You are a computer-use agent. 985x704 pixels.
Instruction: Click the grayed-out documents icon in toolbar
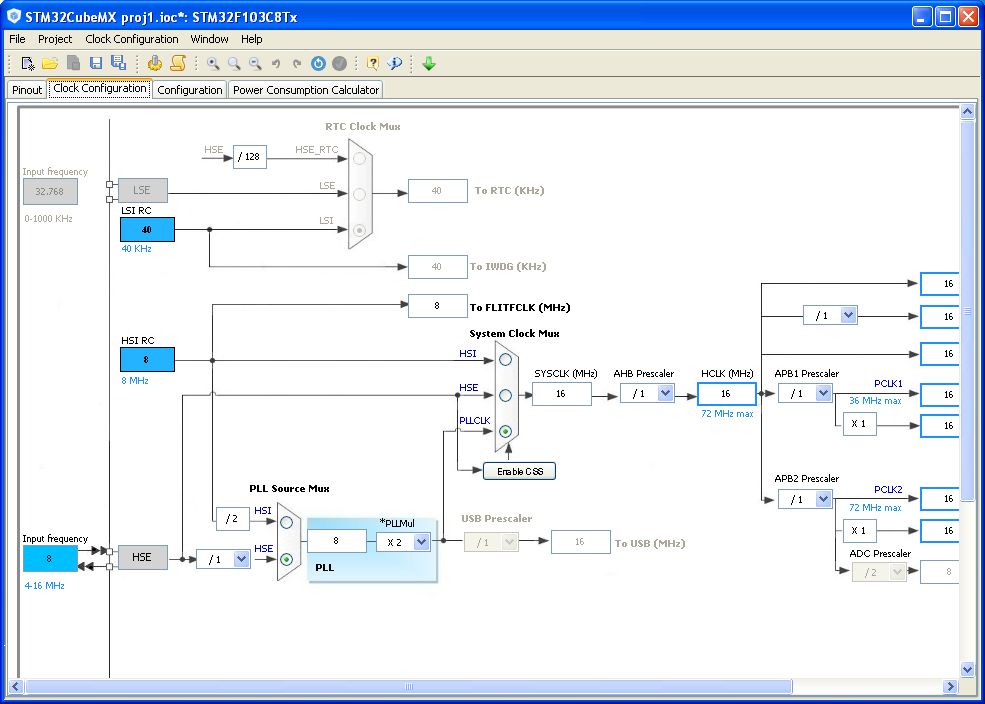[73, 63]
